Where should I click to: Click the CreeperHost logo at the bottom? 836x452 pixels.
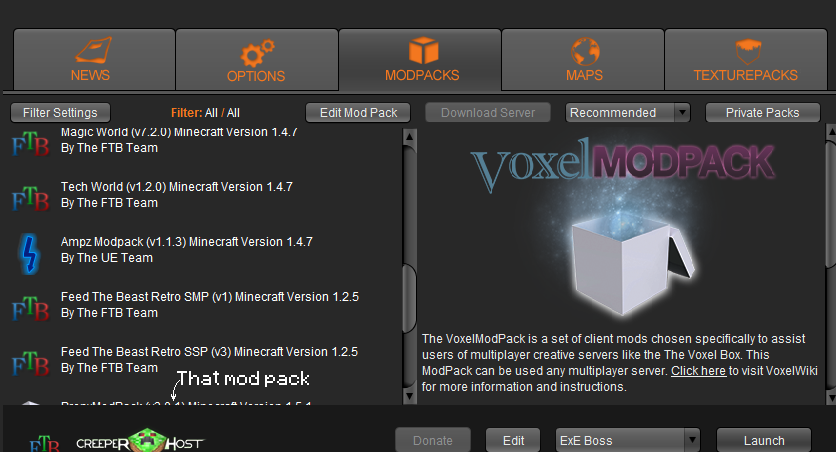click(140, 440)
